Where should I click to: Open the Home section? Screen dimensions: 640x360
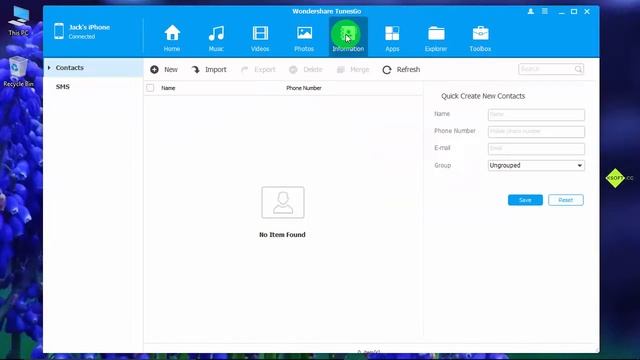(172, 38)
